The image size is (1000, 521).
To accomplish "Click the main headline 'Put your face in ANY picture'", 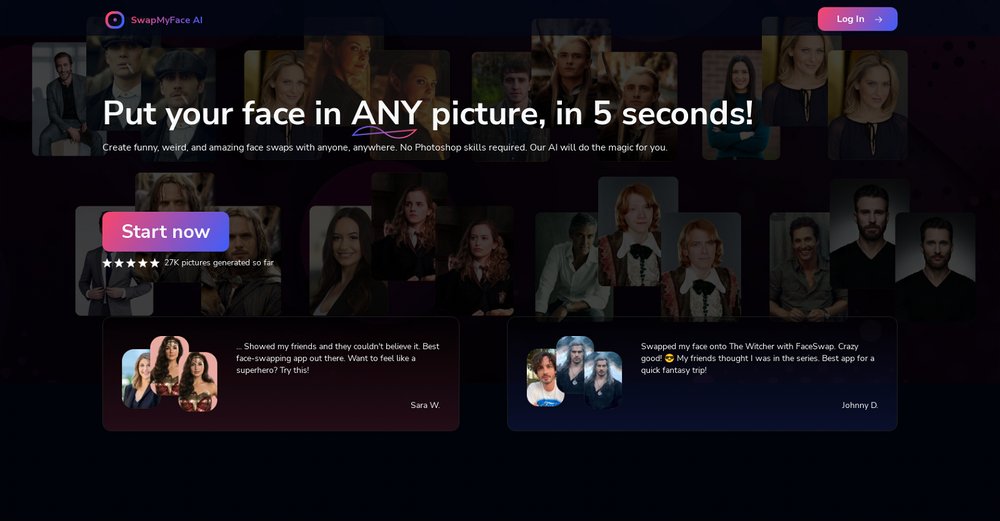I will [x=427, y=113].
